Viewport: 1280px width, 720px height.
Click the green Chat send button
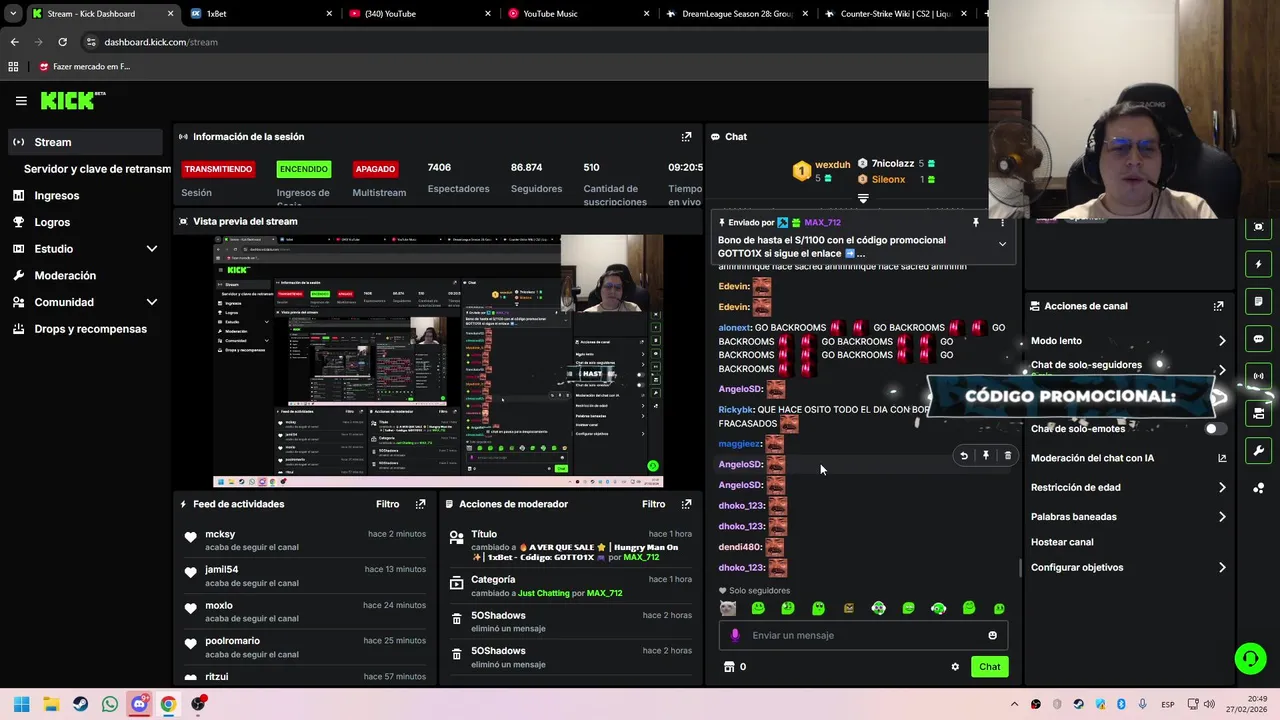[989, 667]
